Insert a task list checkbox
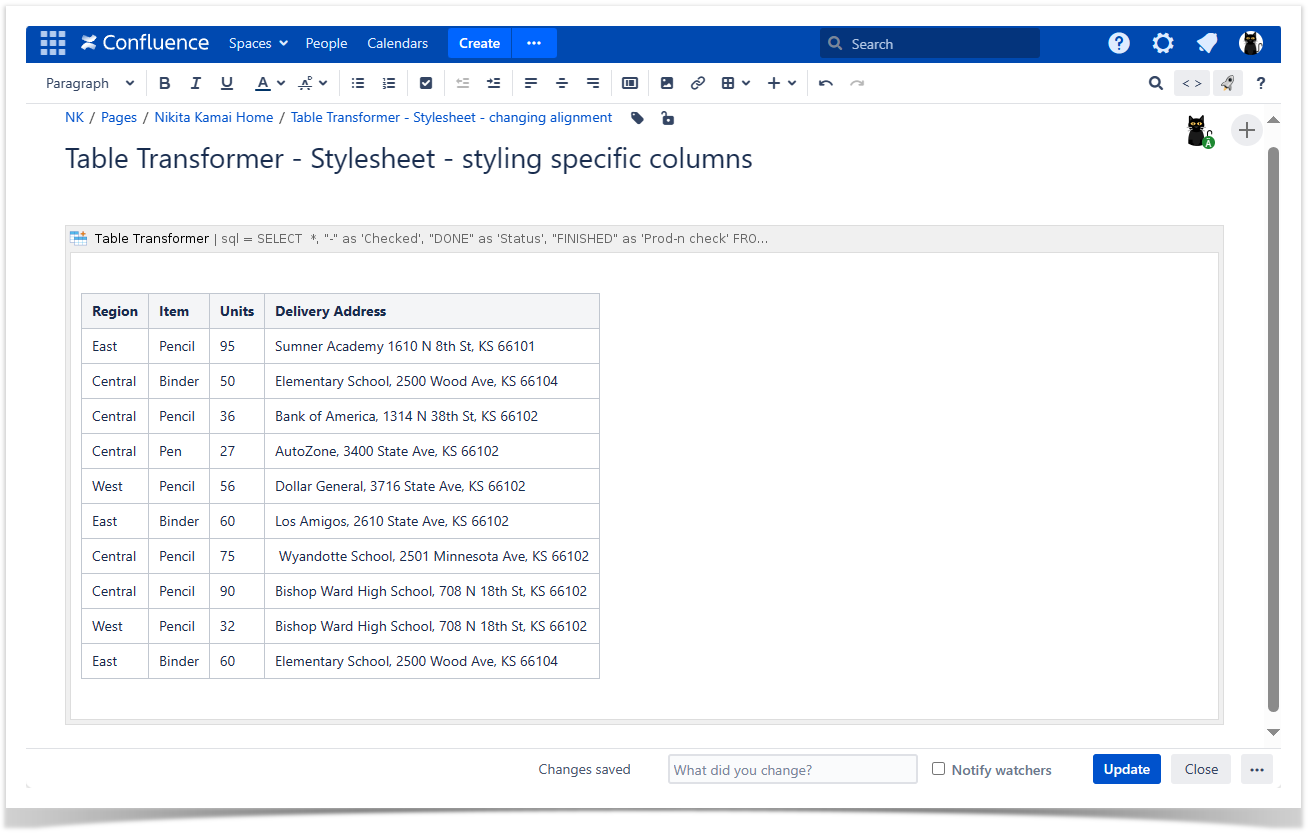Screen dimensions: 1315x837 [426, 83]
